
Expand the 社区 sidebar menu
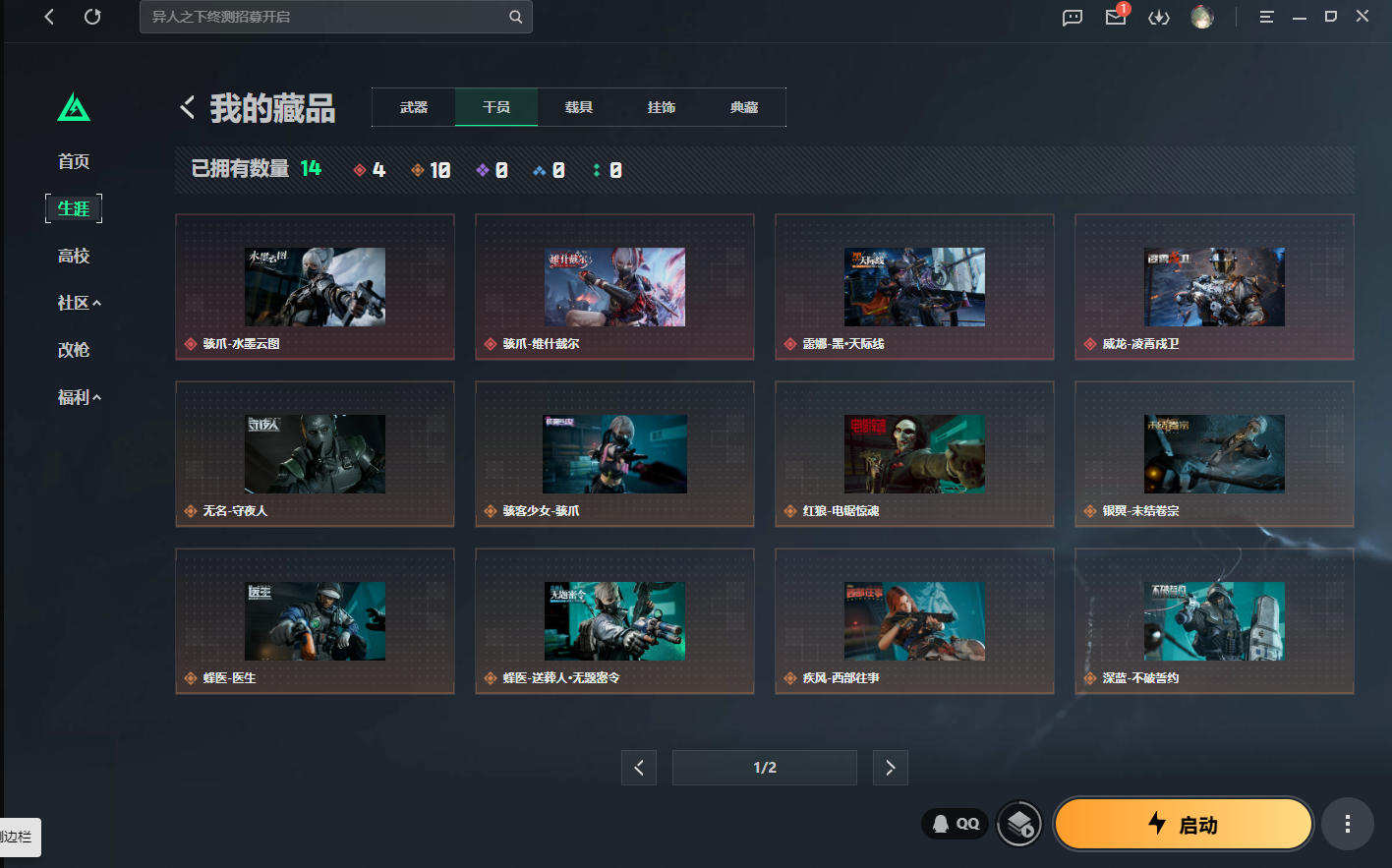(79, 303)
